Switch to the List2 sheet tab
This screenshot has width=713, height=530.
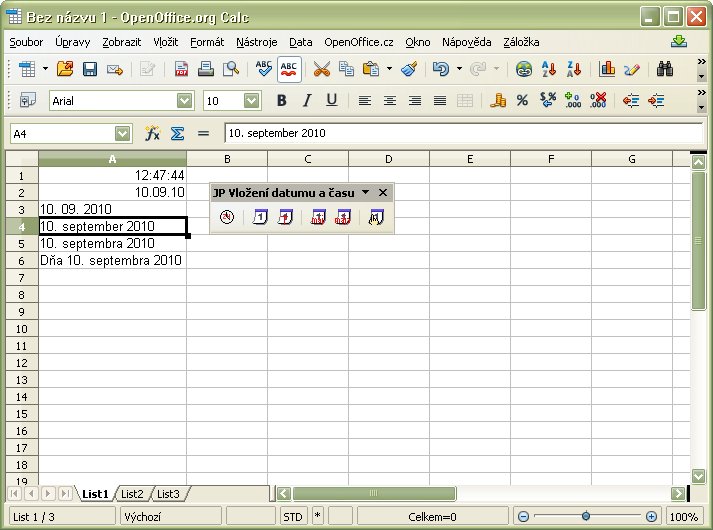[x=133, y=494]
